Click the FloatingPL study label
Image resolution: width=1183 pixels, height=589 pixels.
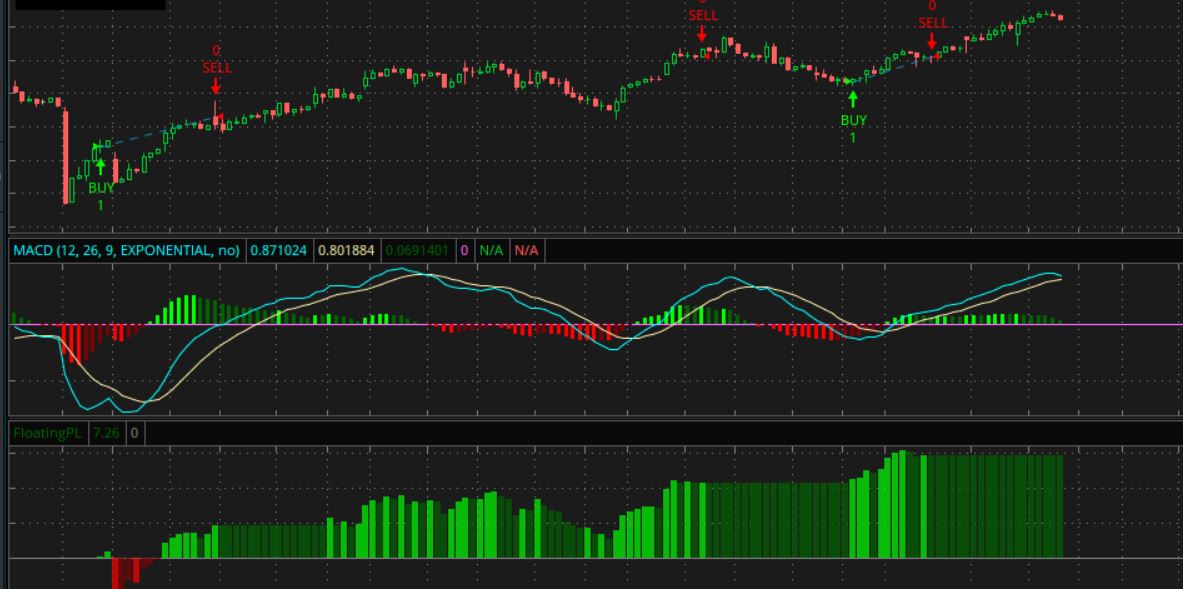tap(48, 433)
